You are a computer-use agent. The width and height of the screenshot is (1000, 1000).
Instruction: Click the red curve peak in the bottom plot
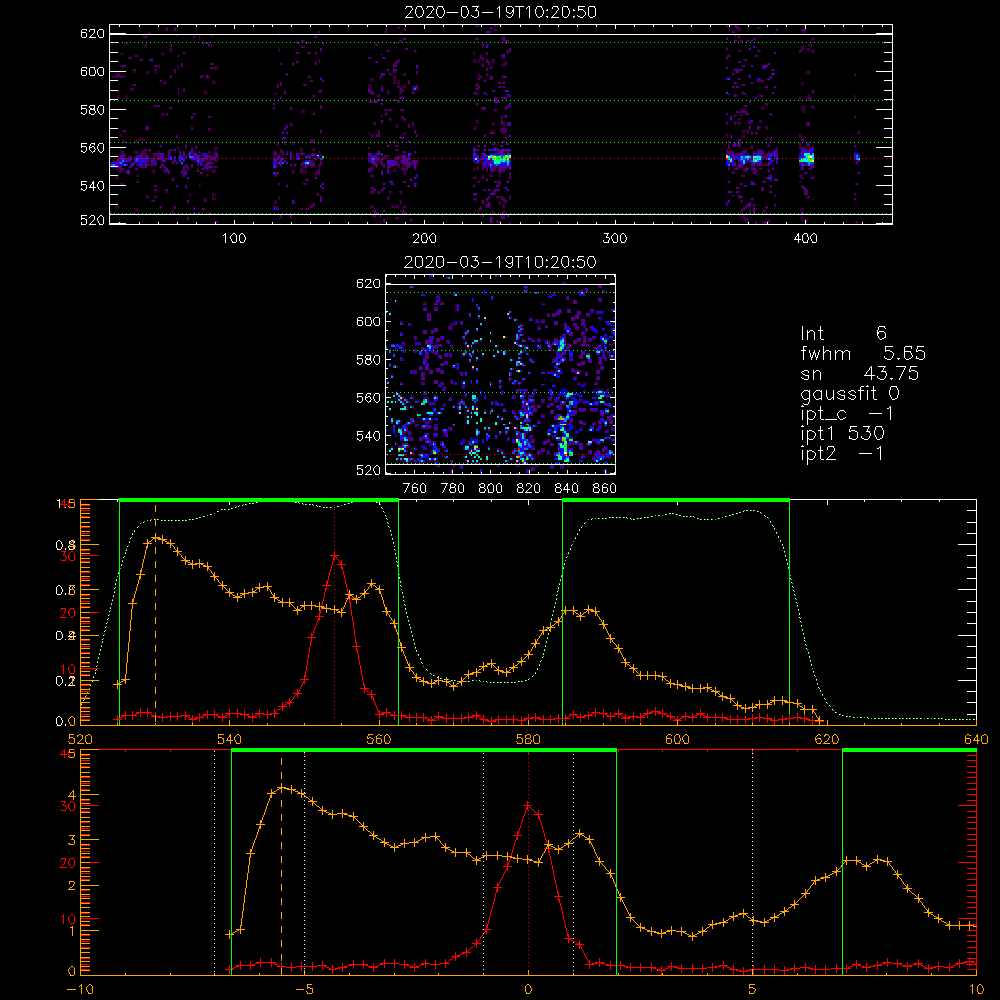tap(528, 805)
